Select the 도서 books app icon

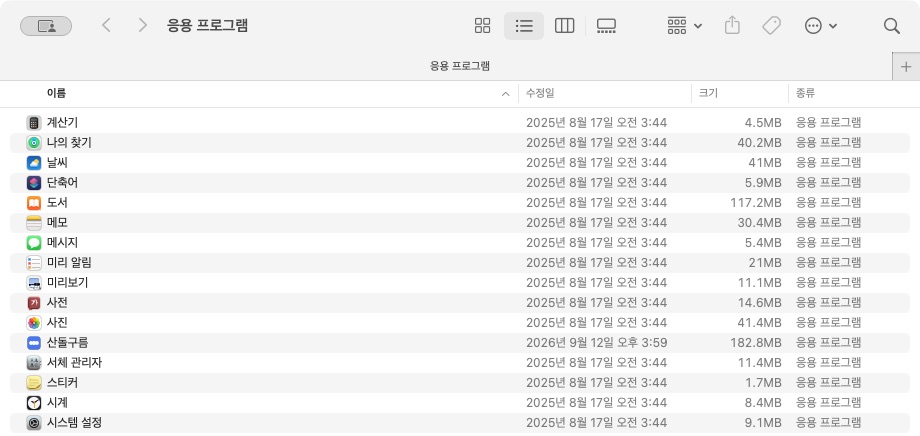[x=34, y=203]
